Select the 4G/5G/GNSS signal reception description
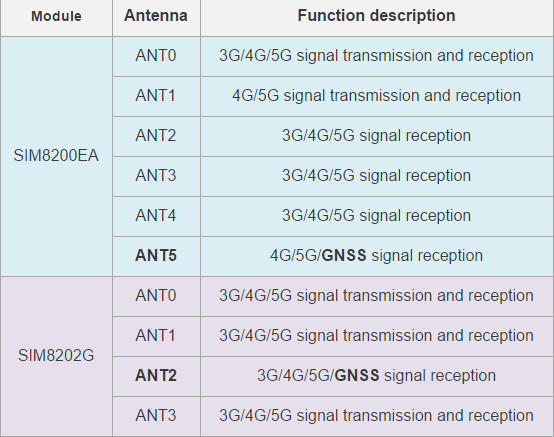 point(377,256)
